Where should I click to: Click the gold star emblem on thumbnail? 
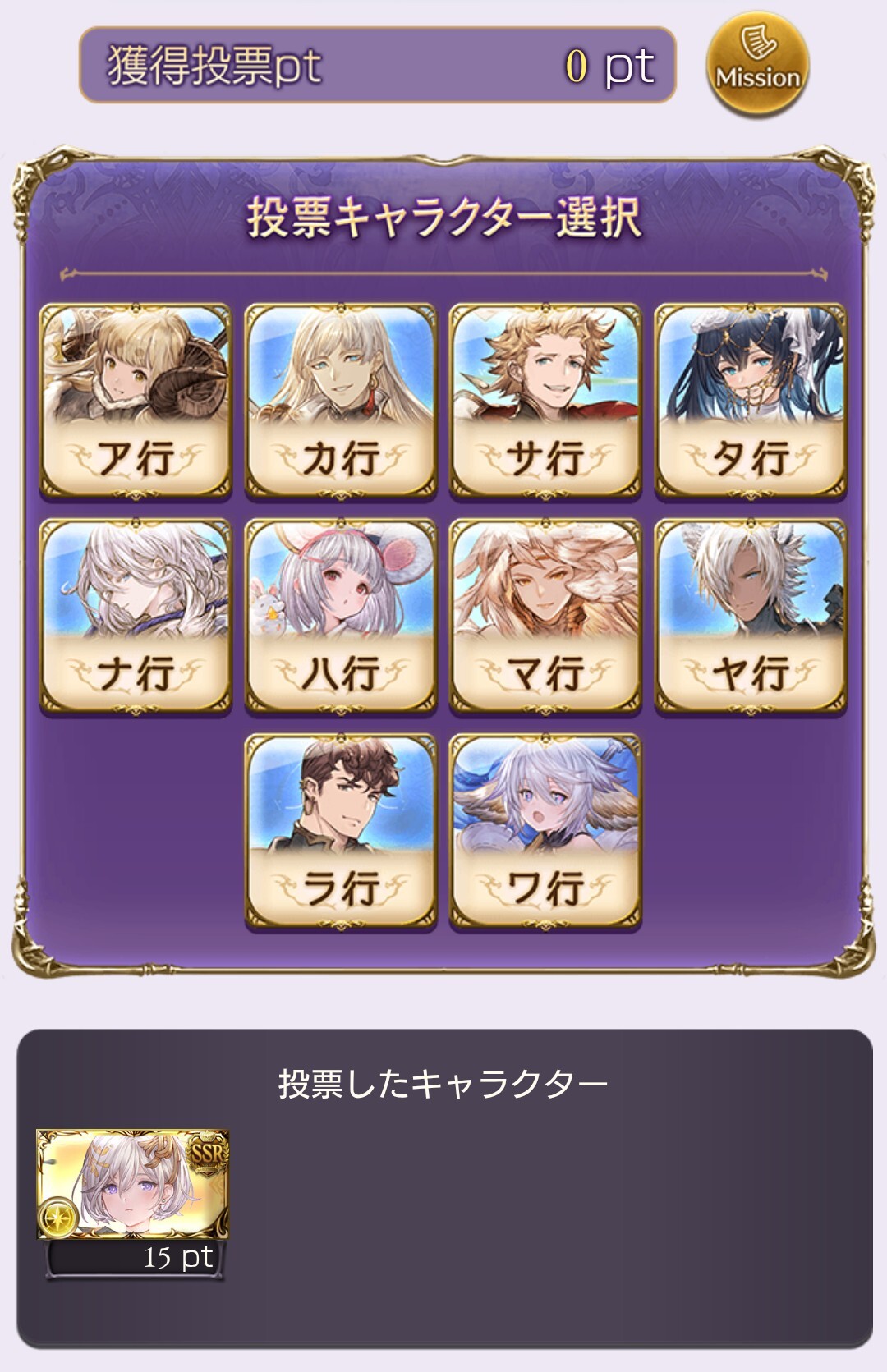coord(59,1219)
